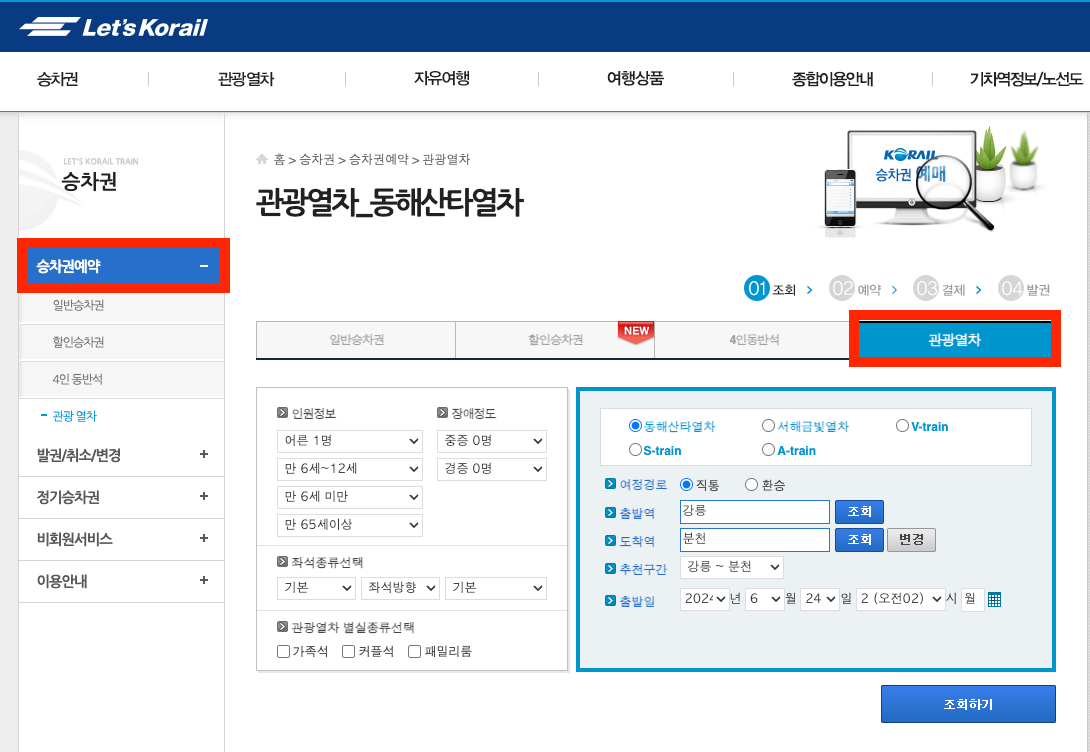Viewport: 1090px width, 752px height.
Task: Switch to the 할인승차권 tab
Action: click(553, 339)
